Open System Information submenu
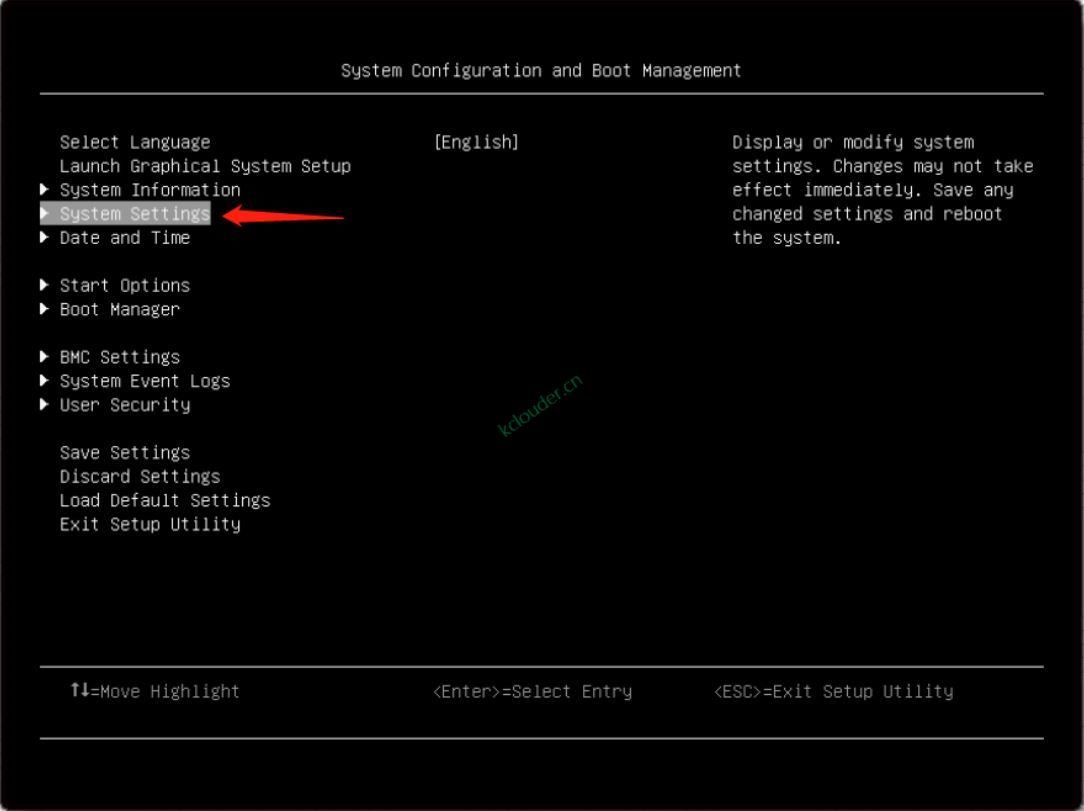1084x811 pixels. (150, 190)
